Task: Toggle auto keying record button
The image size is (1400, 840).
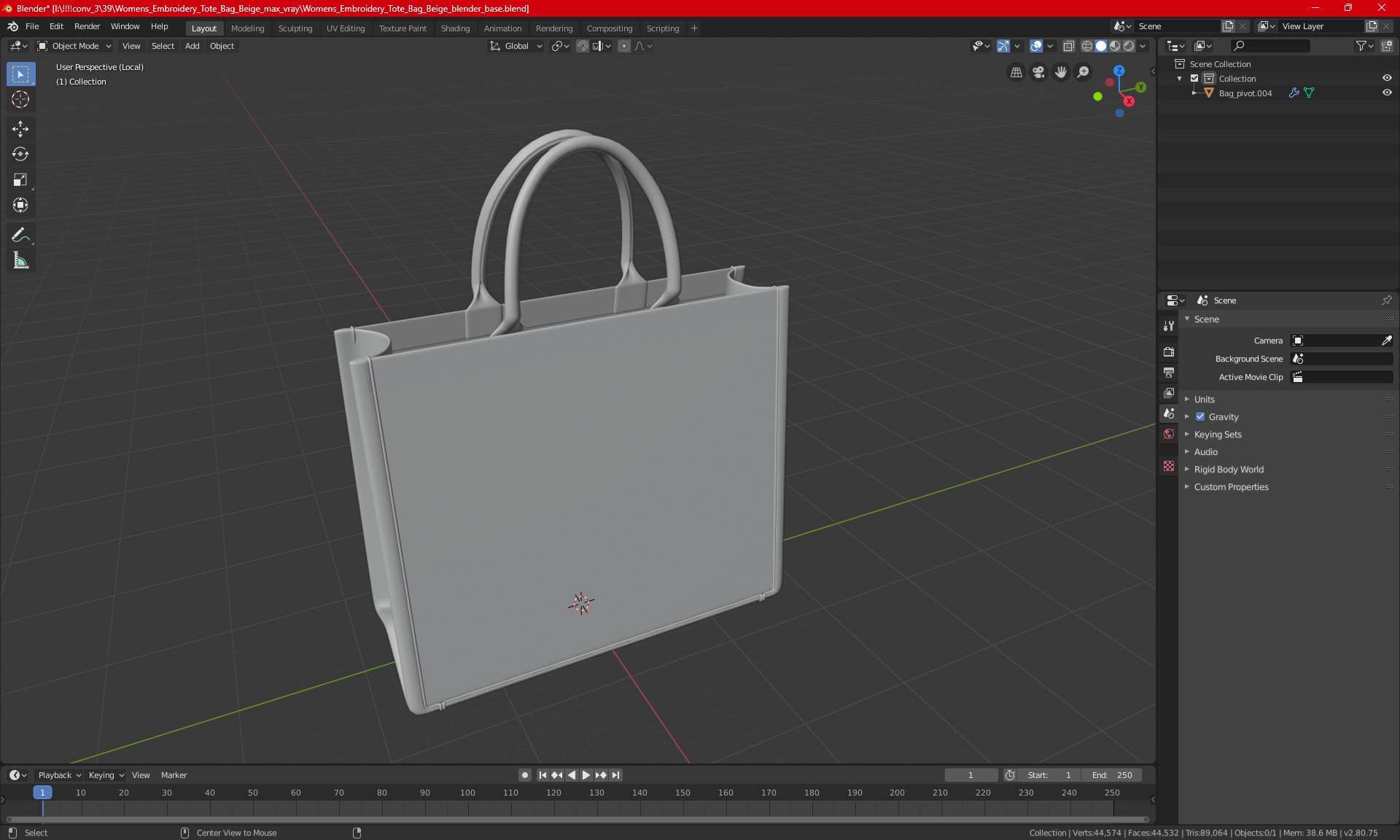Action: 524,775
